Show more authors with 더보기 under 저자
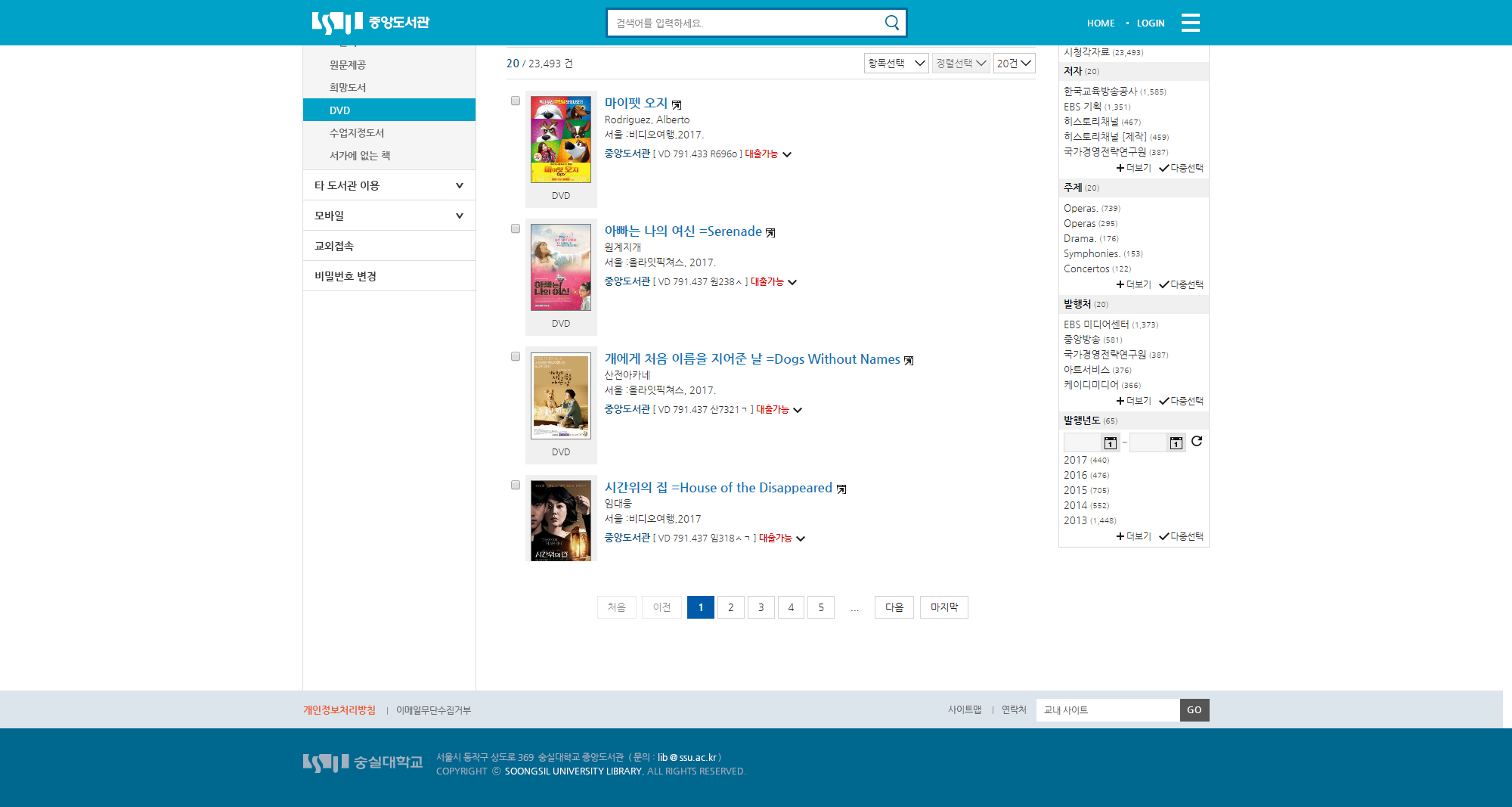 tap(1133, 168)
